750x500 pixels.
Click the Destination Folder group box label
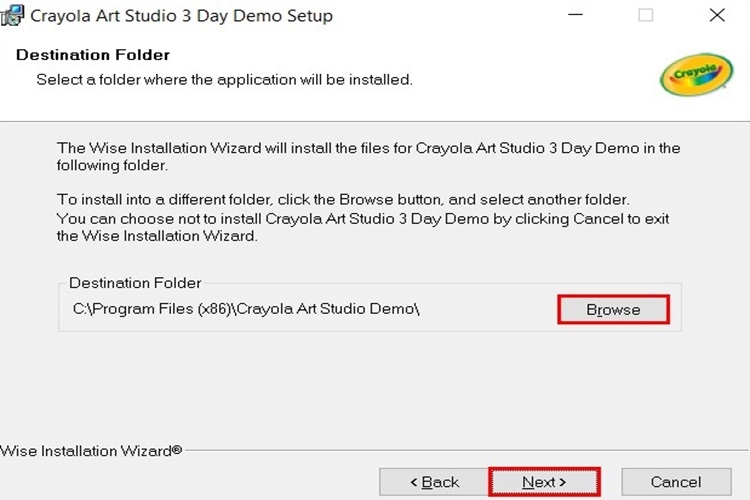click(135, 283)
